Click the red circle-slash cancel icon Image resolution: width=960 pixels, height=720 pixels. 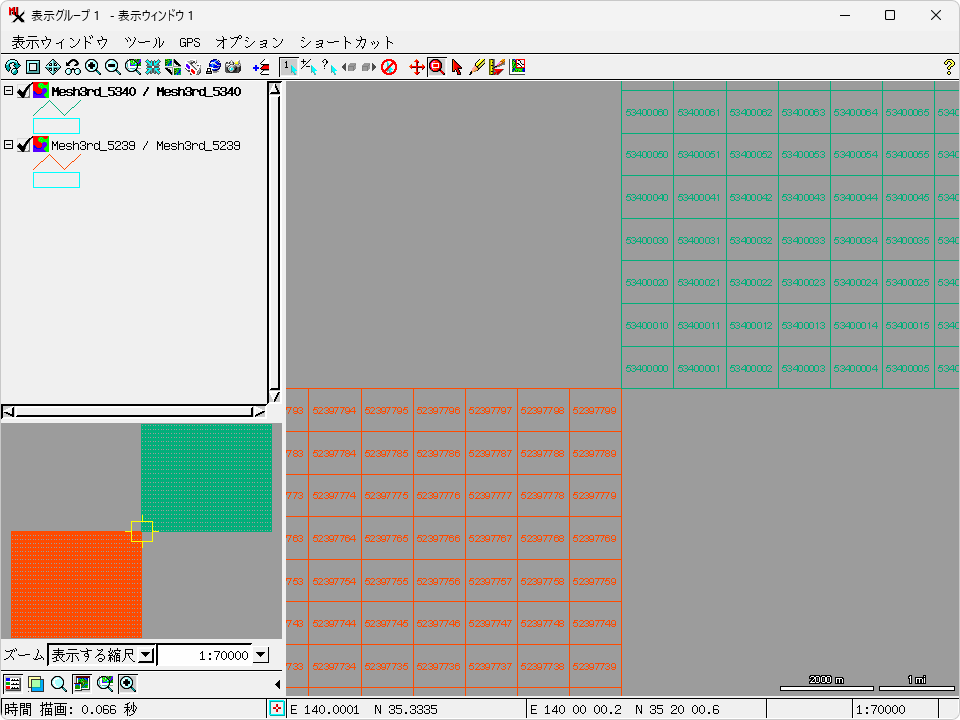(389, 67)
